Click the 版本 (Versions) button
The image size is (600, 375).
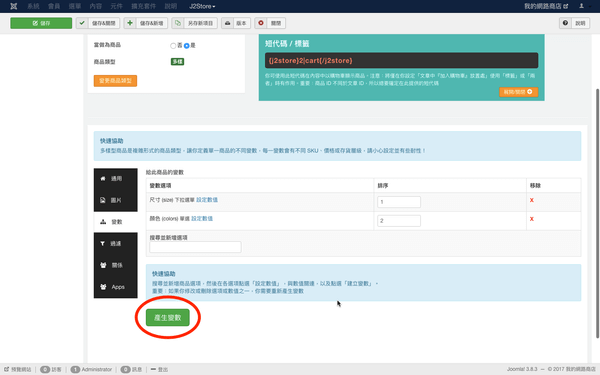click(236, 23)
